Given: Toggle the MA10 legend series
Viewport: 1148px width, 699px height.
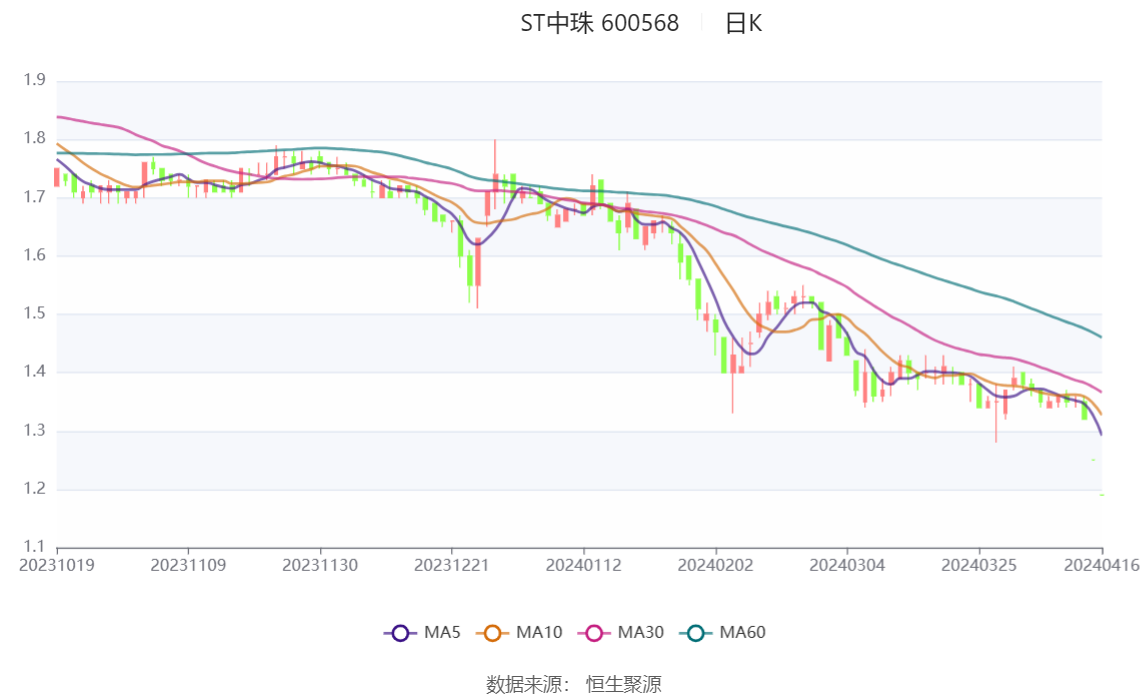Looking at the screenshot, I should pos(519,632).
